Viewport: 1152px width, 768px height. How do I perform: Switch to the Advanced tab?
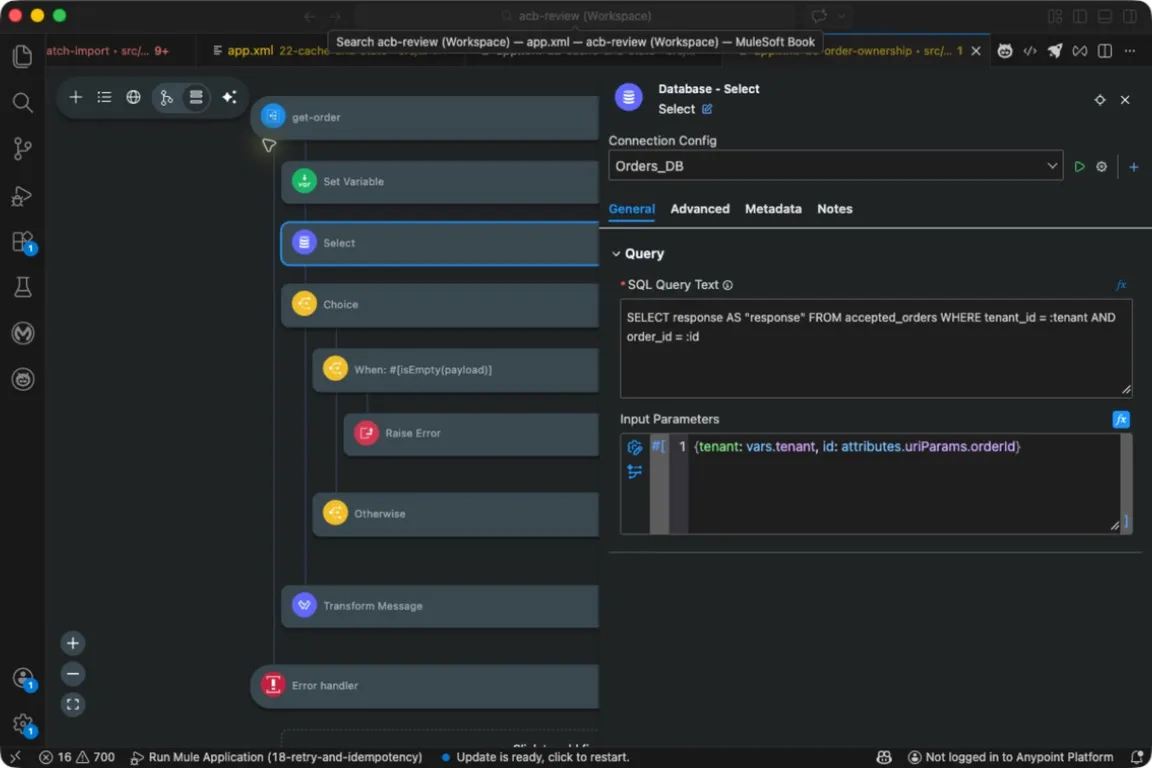point(699,209)
